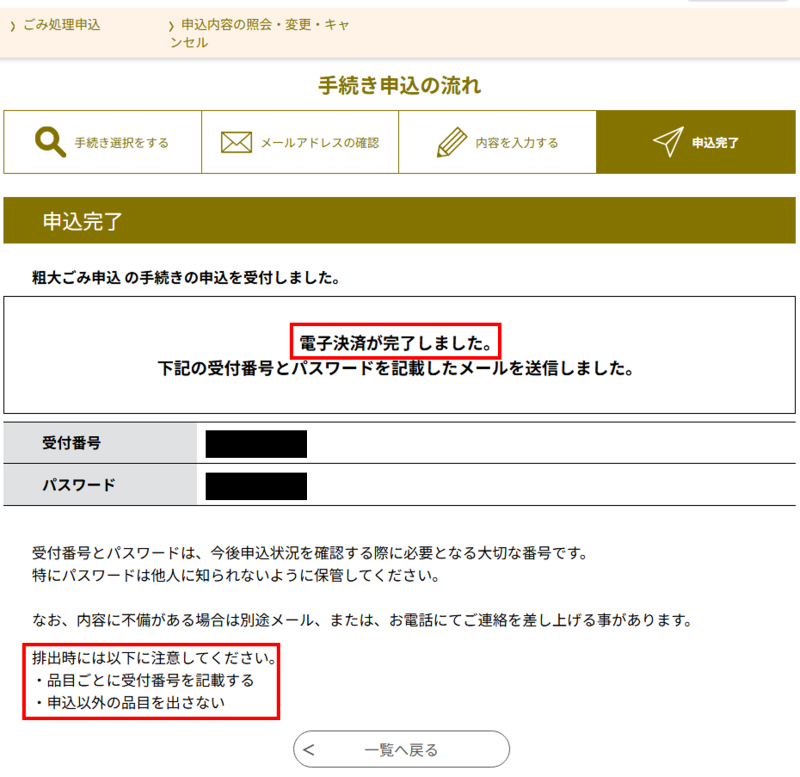Viewport: 800px width, 777px height.
Task: Select the 申込完了 step label
Action: [715, 143]
